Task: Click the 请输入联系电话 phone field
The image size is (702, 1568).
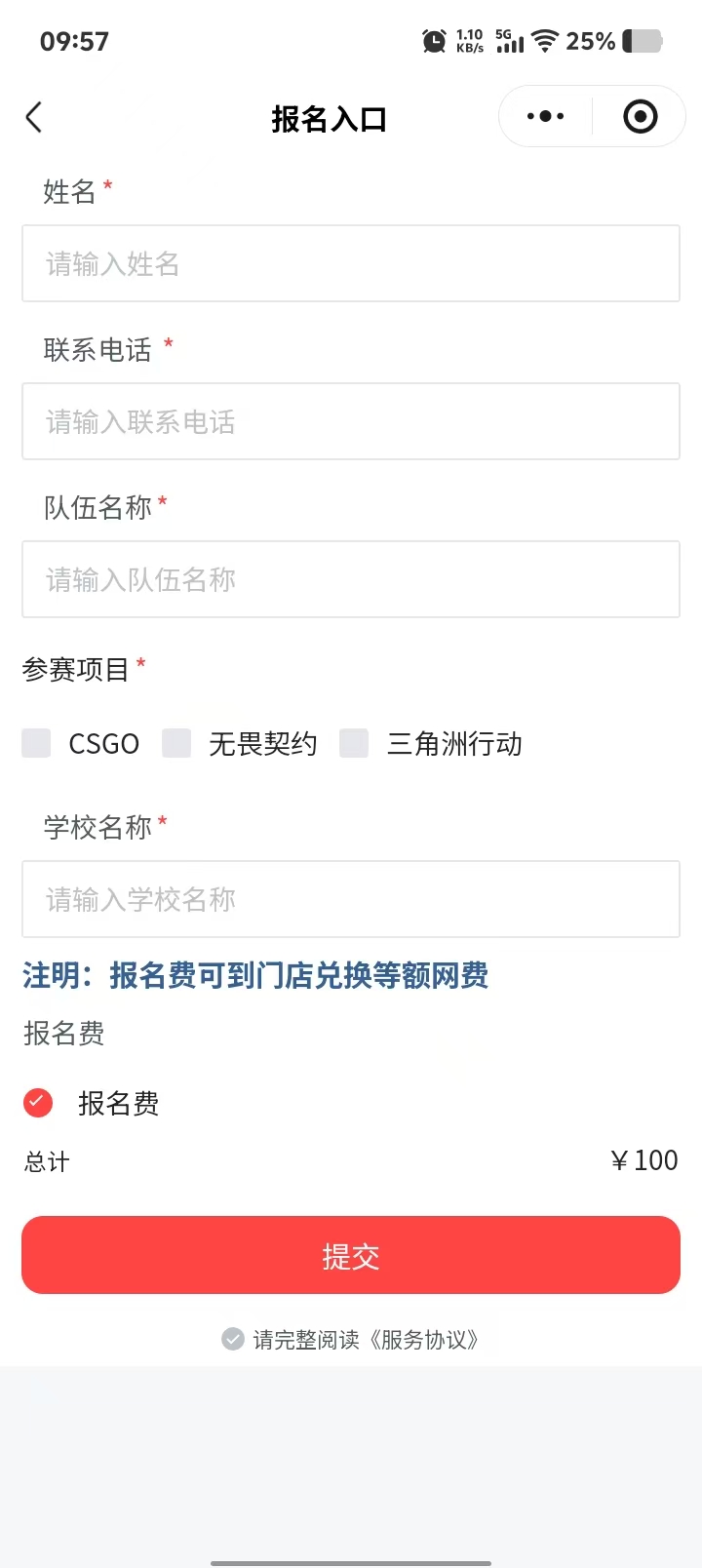Action: point(351,421)
